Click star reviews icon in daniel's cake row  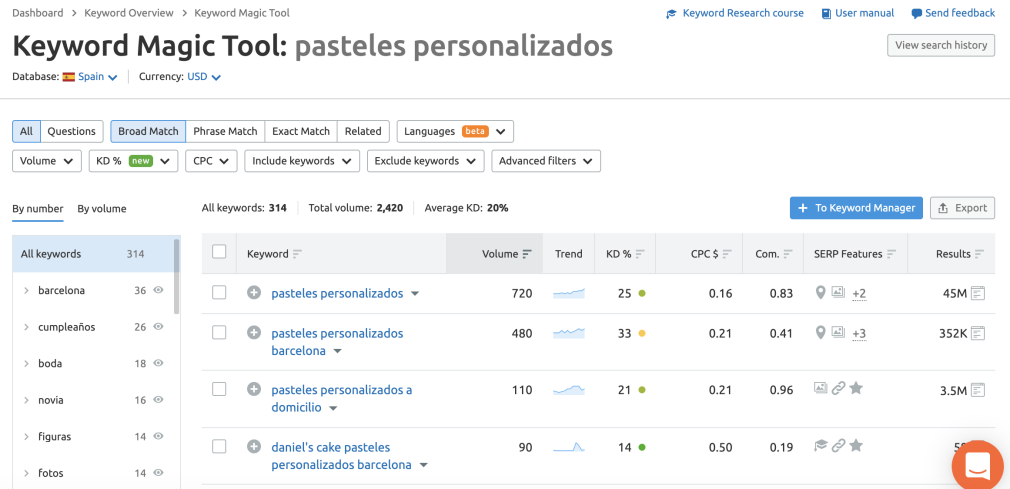tap(855, 445)
